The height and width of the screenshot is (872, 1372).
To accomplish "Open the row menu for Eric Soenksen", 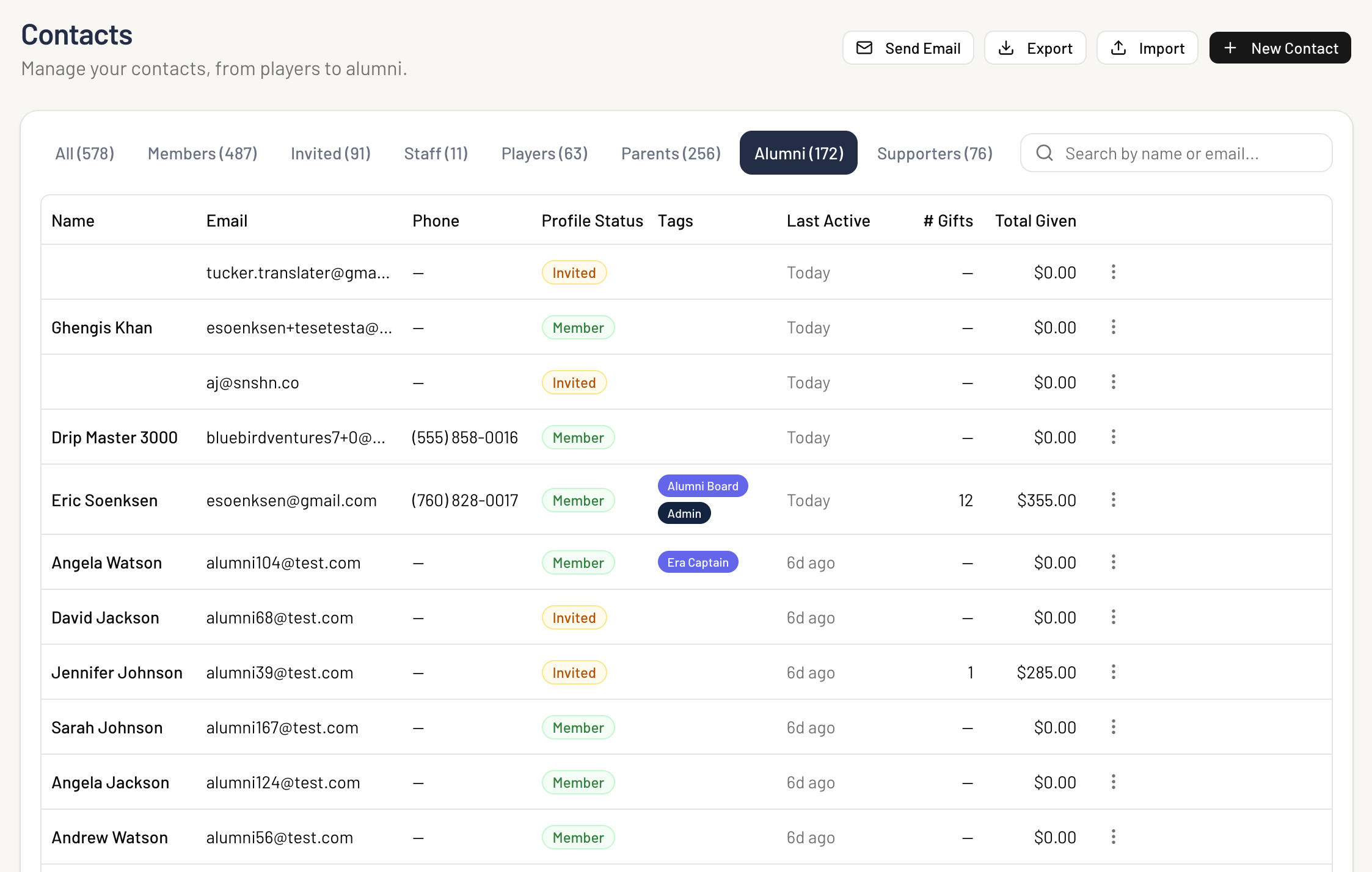I will [x=1113, y=500].
